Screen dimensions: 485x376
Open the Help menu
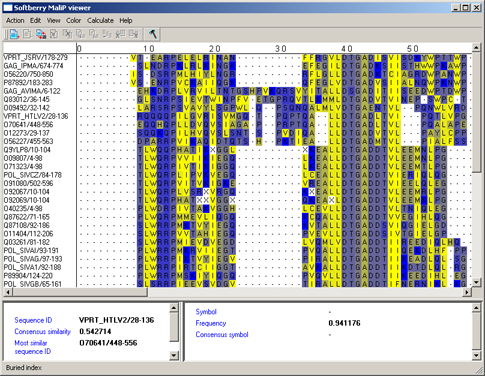126,20
